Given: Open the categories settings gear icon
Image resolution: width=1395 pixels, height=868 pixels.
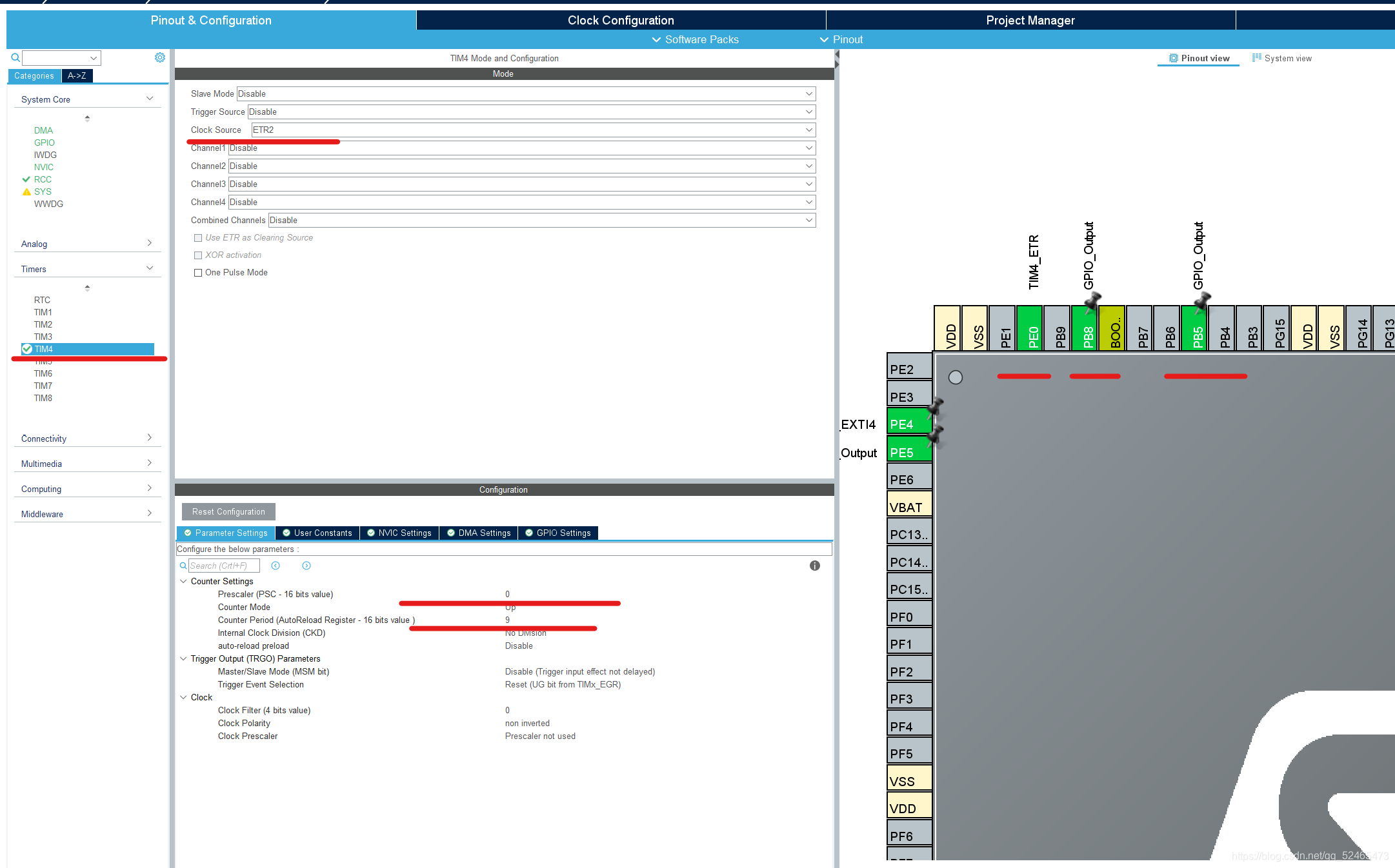Looking at the screenshot, I should pos(160,58).
